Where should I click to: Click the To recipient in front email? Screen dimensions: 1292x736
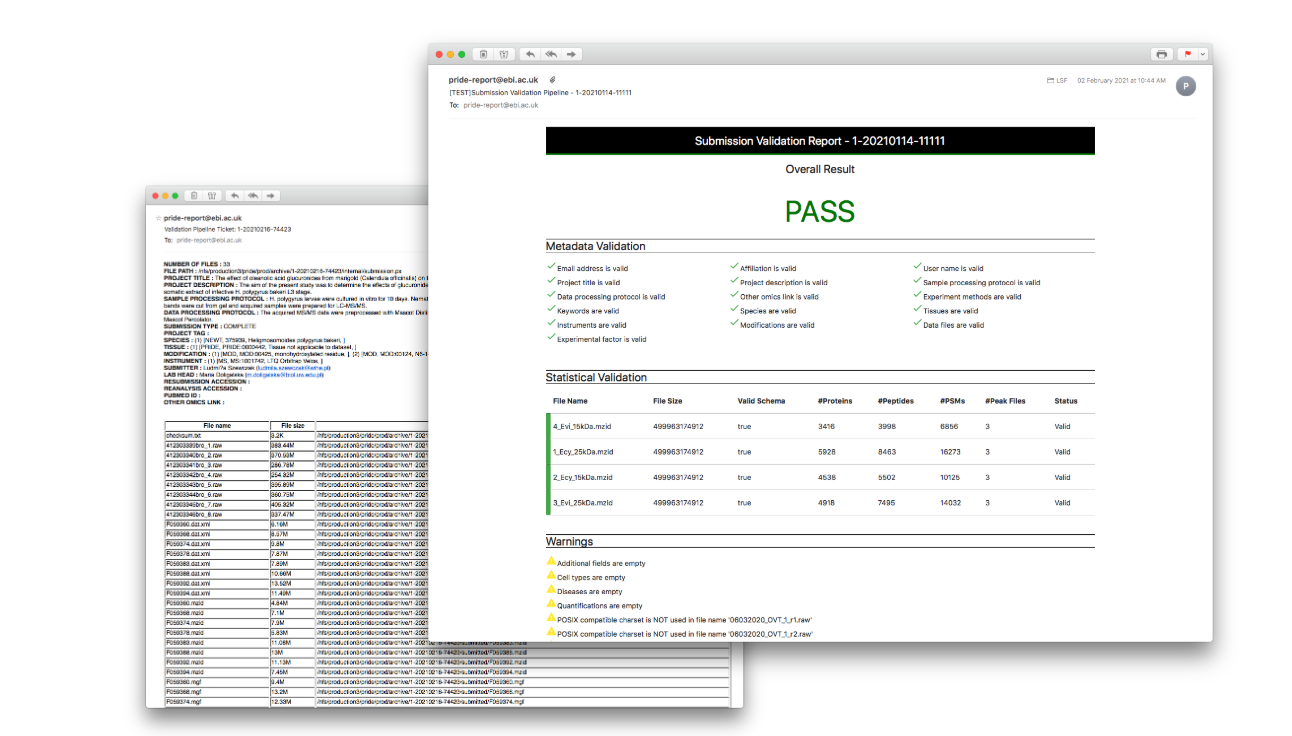pyautogui.click(x=501, y=104)
